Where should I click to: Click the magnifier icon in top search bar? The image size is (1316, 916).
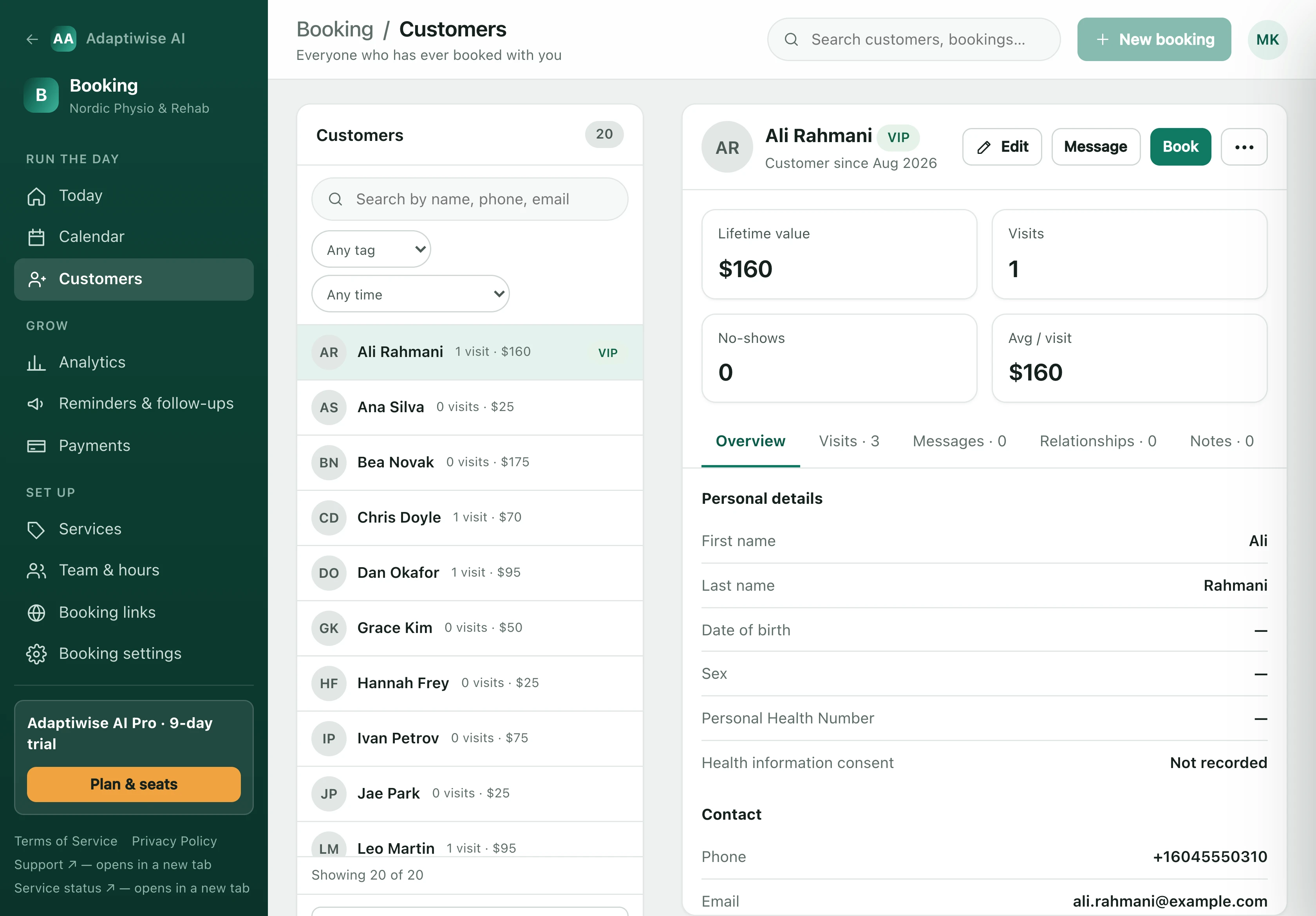[x=791, y=40]
